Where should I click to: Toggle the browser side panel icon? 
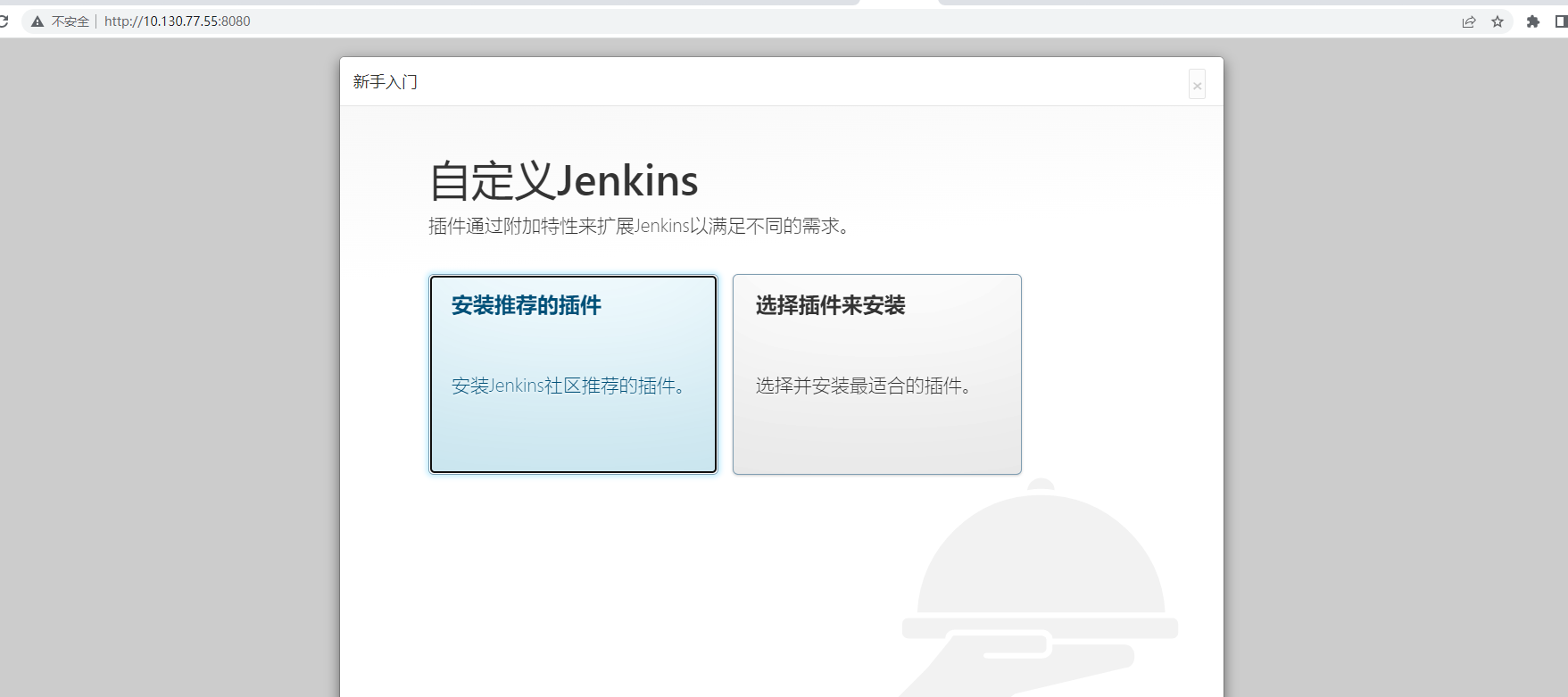point(1562,21)
